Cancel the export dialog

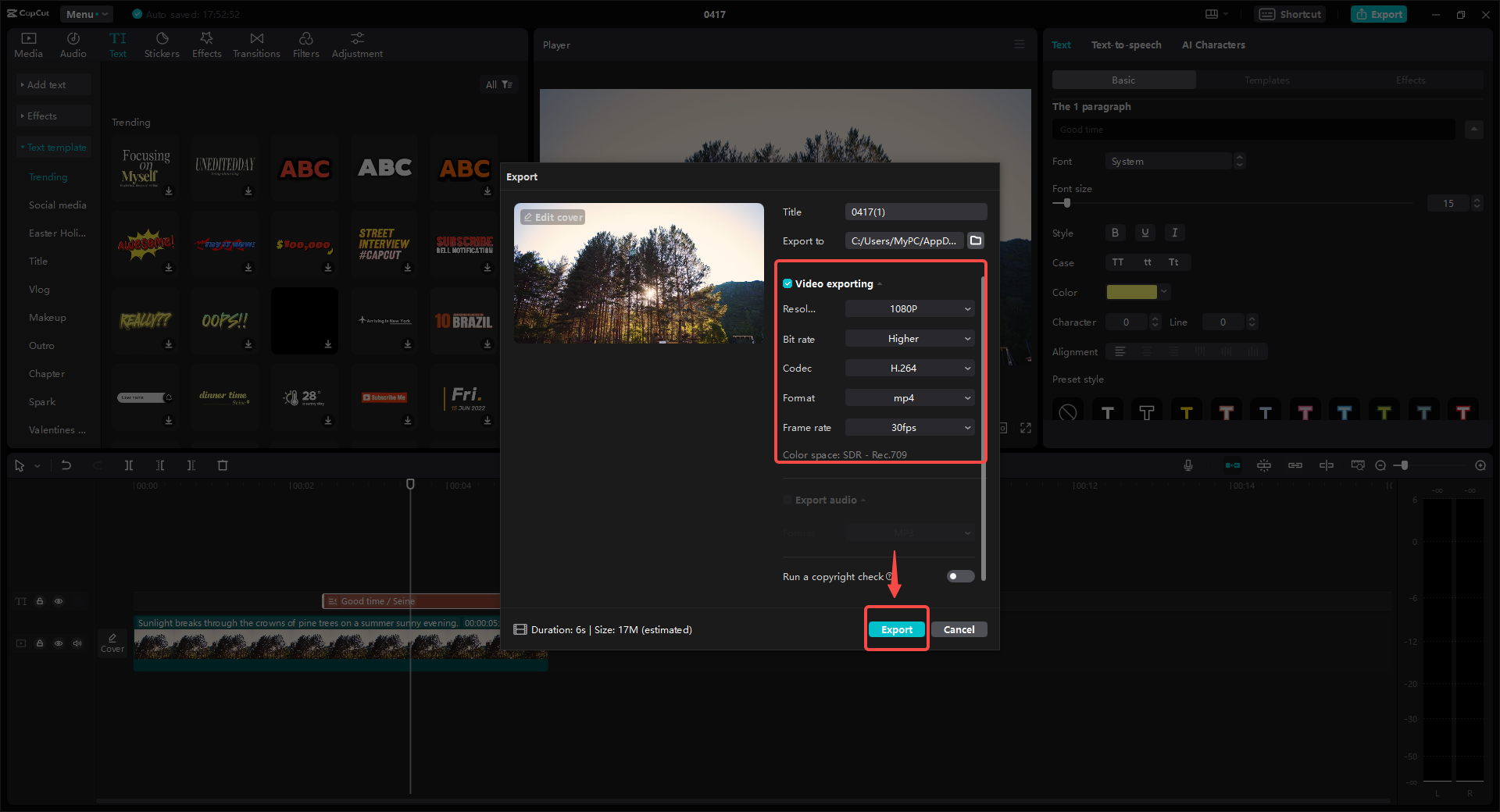coord(959,629)
